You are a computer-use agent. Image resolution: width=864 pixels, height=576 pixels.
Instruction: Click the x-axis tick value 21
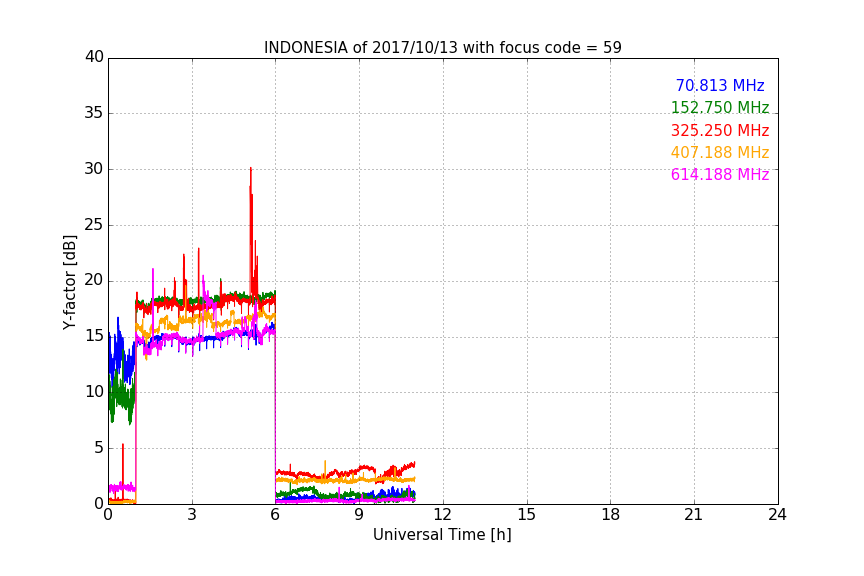coord(694,515)
